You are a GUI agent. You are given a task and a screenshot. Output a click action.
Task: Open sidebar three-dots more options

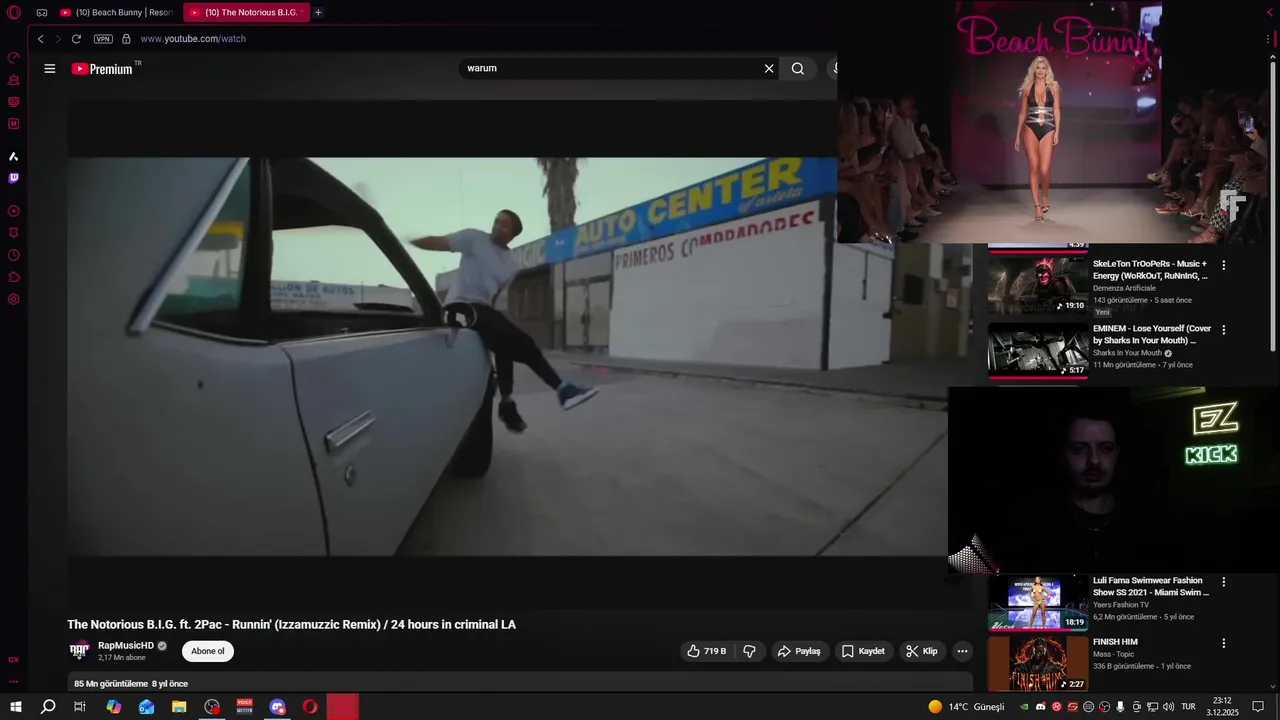coord(14,682)
